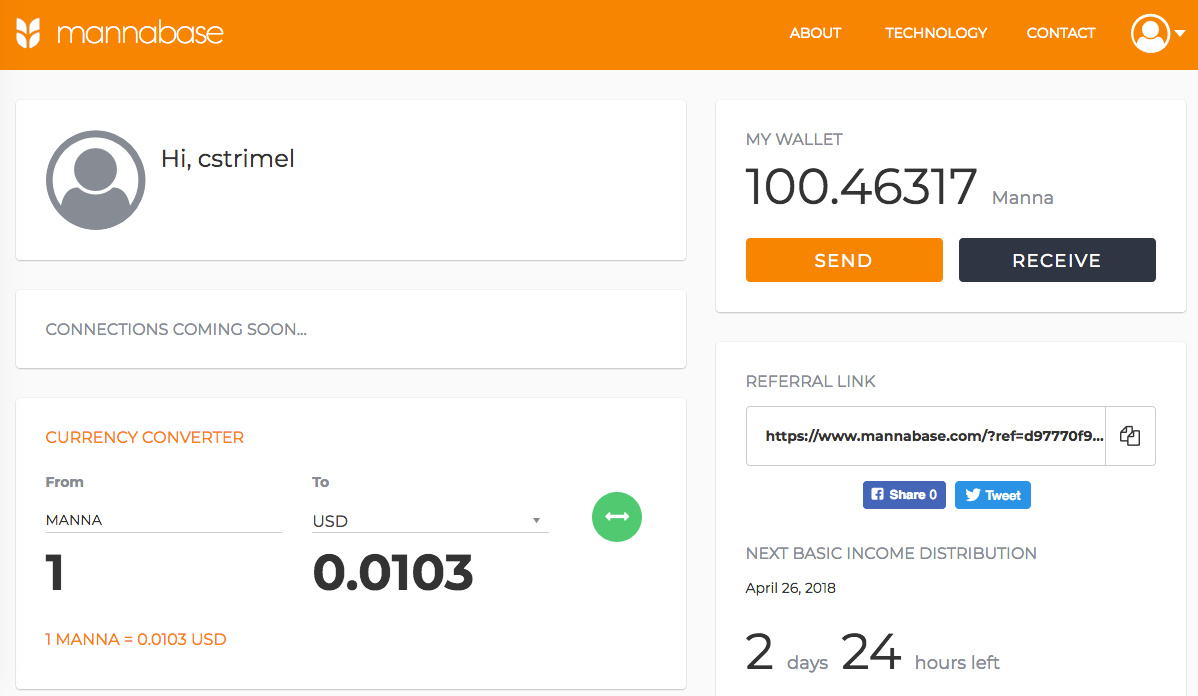Click NEXT BASIC INCOME DISTRIBUTION heading
Image resolution: width=1198 pixels, height=696 pixels.
point(891,554)
